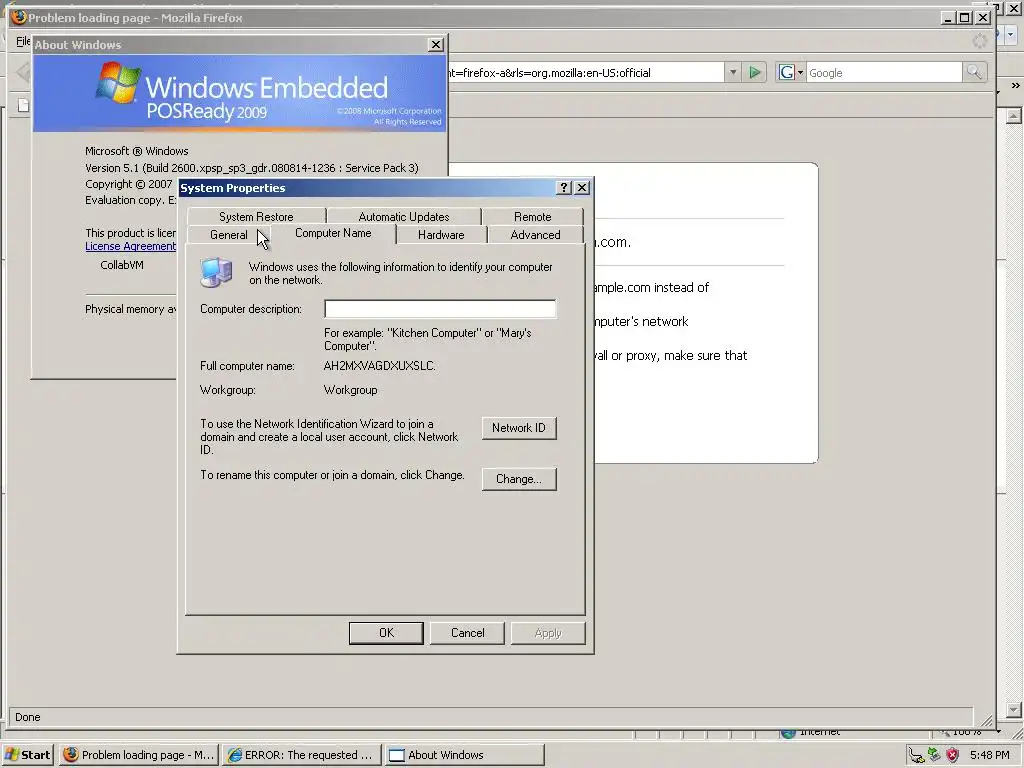Click the Firefox URL address field
The image size is (1024, 768).
[586, 72]
